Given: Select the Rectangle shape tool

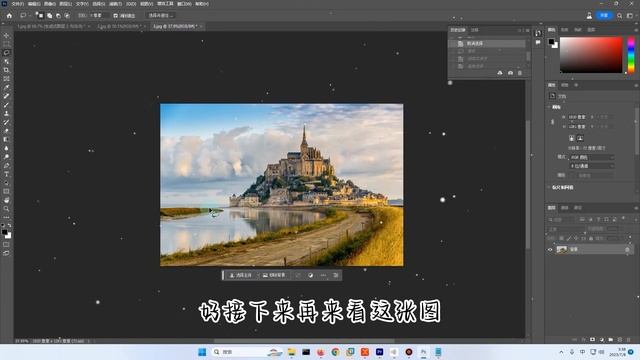Looking at the screenshot, I should click(x=6, y=191).
